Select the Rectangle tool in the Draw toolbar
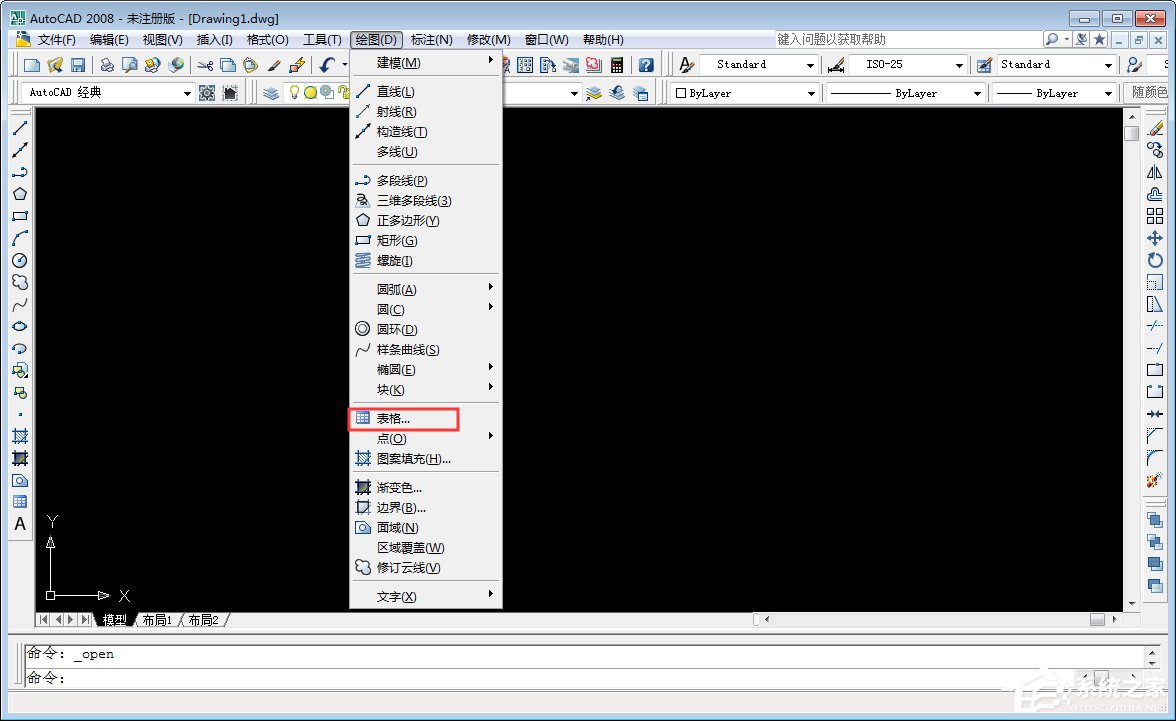This screenshot has height=721, width=1176. point(20,215)
